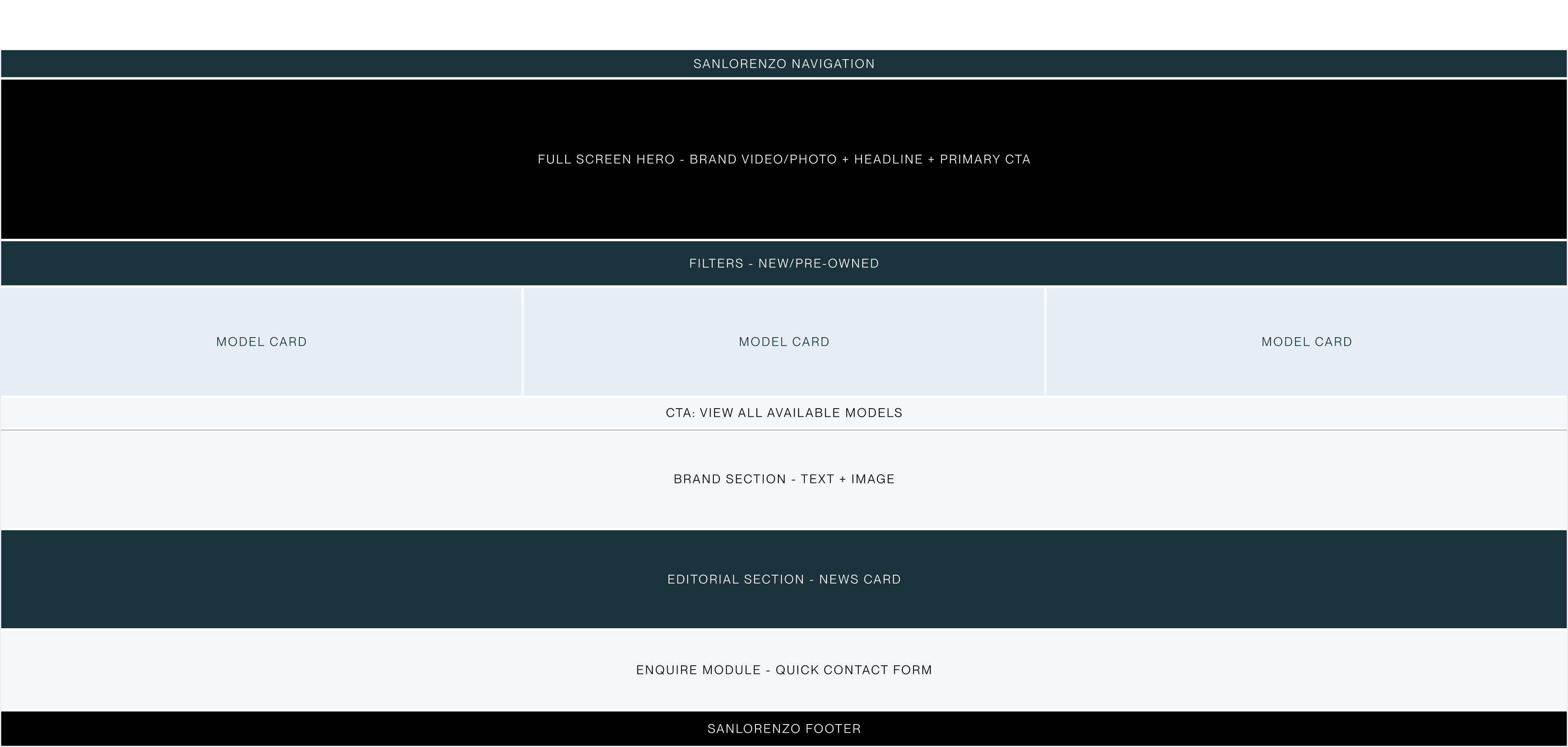Viewport: 1568px width, 747px height.
Task: Select the left Model Card
Action: point(261,342)
